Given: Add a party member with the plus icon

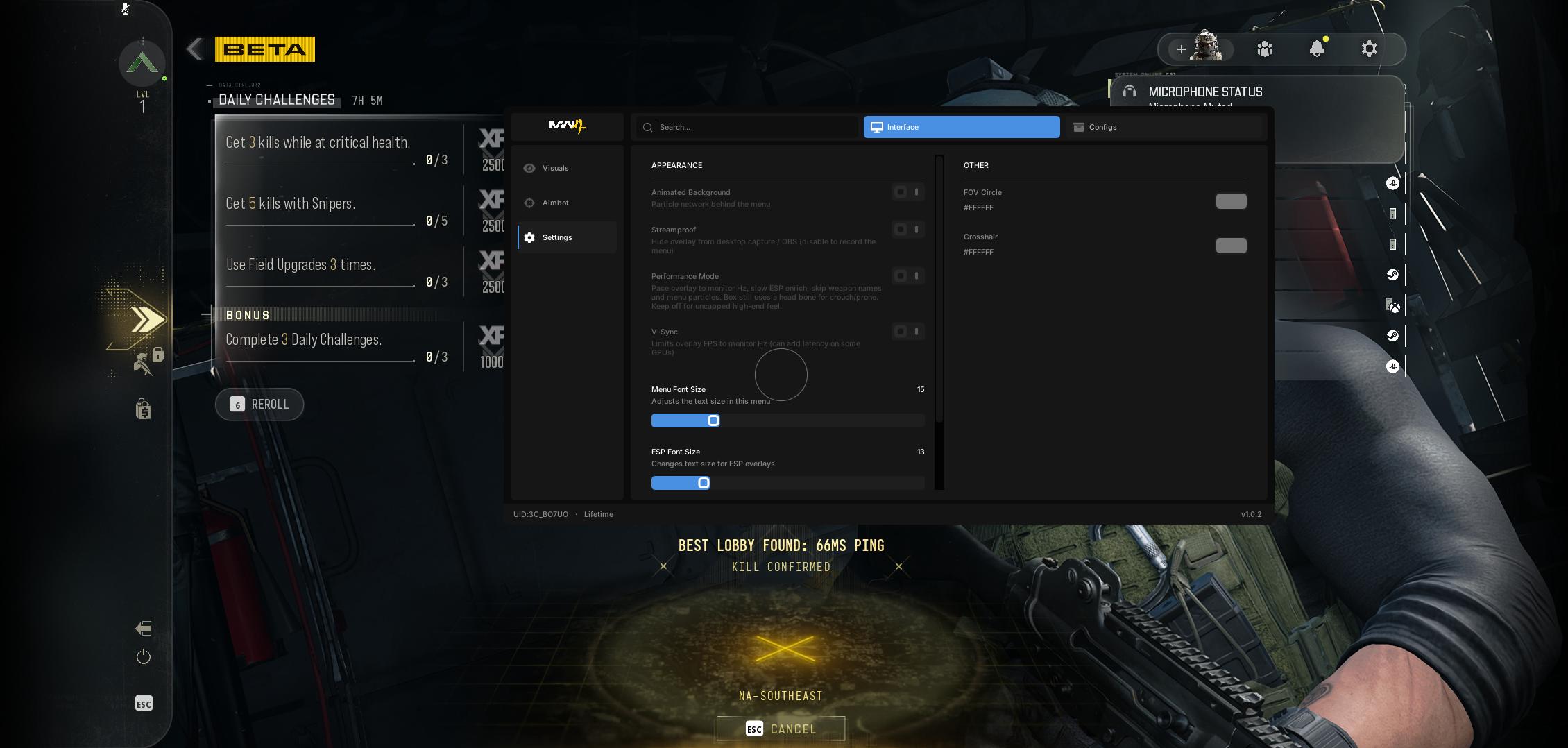Looking at the screenshot, I should pyautogui.click(x=1181, y=49).
